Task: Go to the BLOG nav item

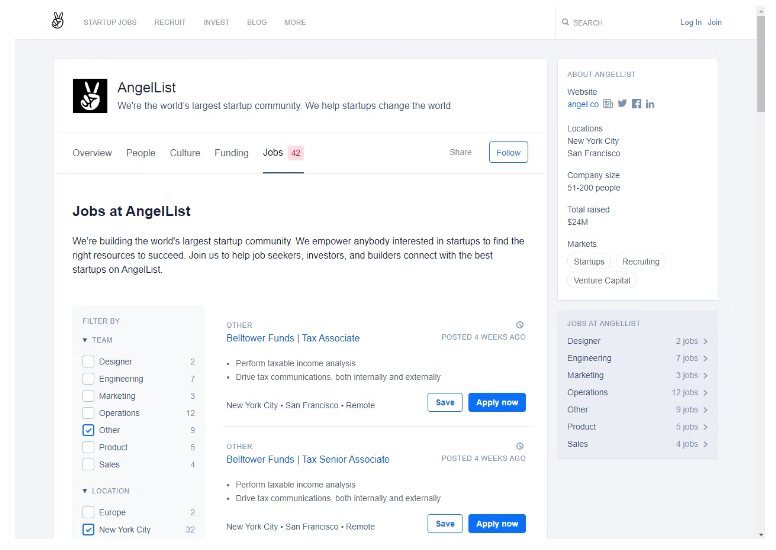Action: [x=257, y=22]
